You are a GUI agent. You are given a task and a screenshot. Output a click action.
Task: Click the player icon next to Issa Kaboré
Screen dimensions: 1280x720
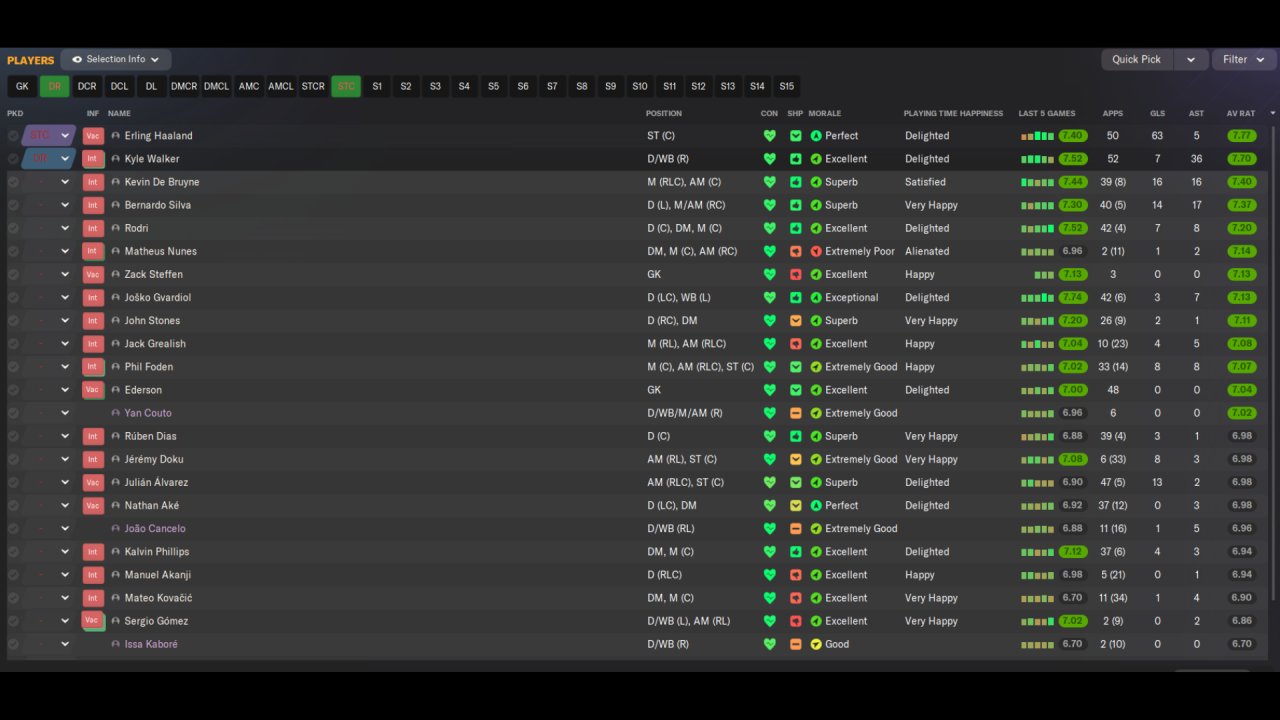[116, 644]
